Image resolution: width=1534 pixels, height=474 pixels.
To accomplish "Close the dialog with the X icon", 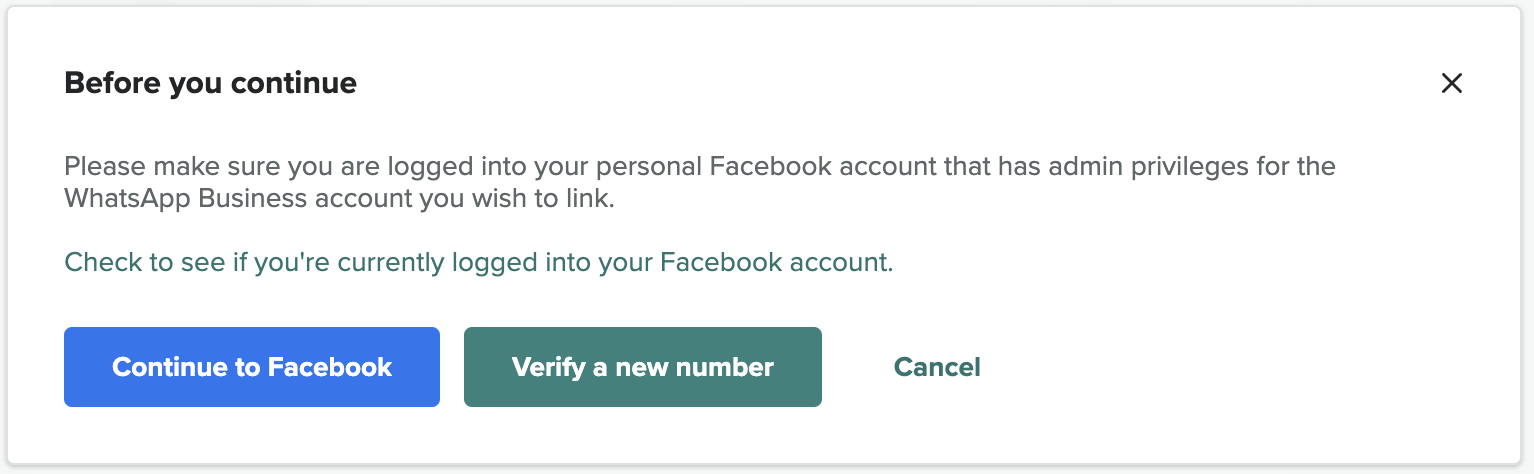I will (x=1451, y=83).
